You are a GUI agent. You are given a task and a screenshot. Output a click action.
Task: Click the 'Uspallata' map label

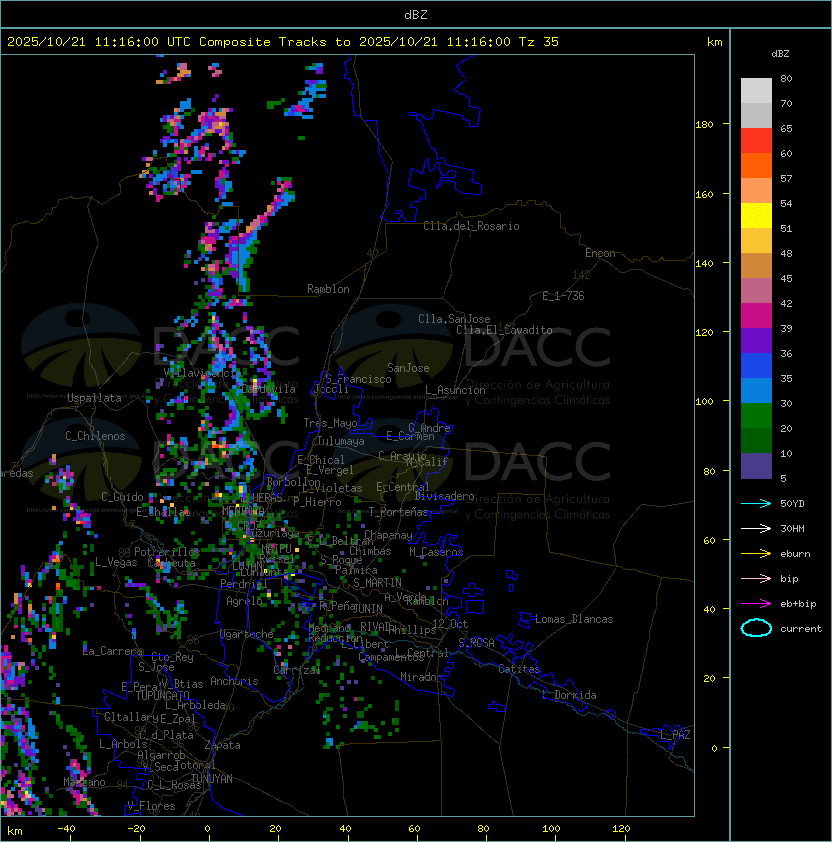coord(94,398)
